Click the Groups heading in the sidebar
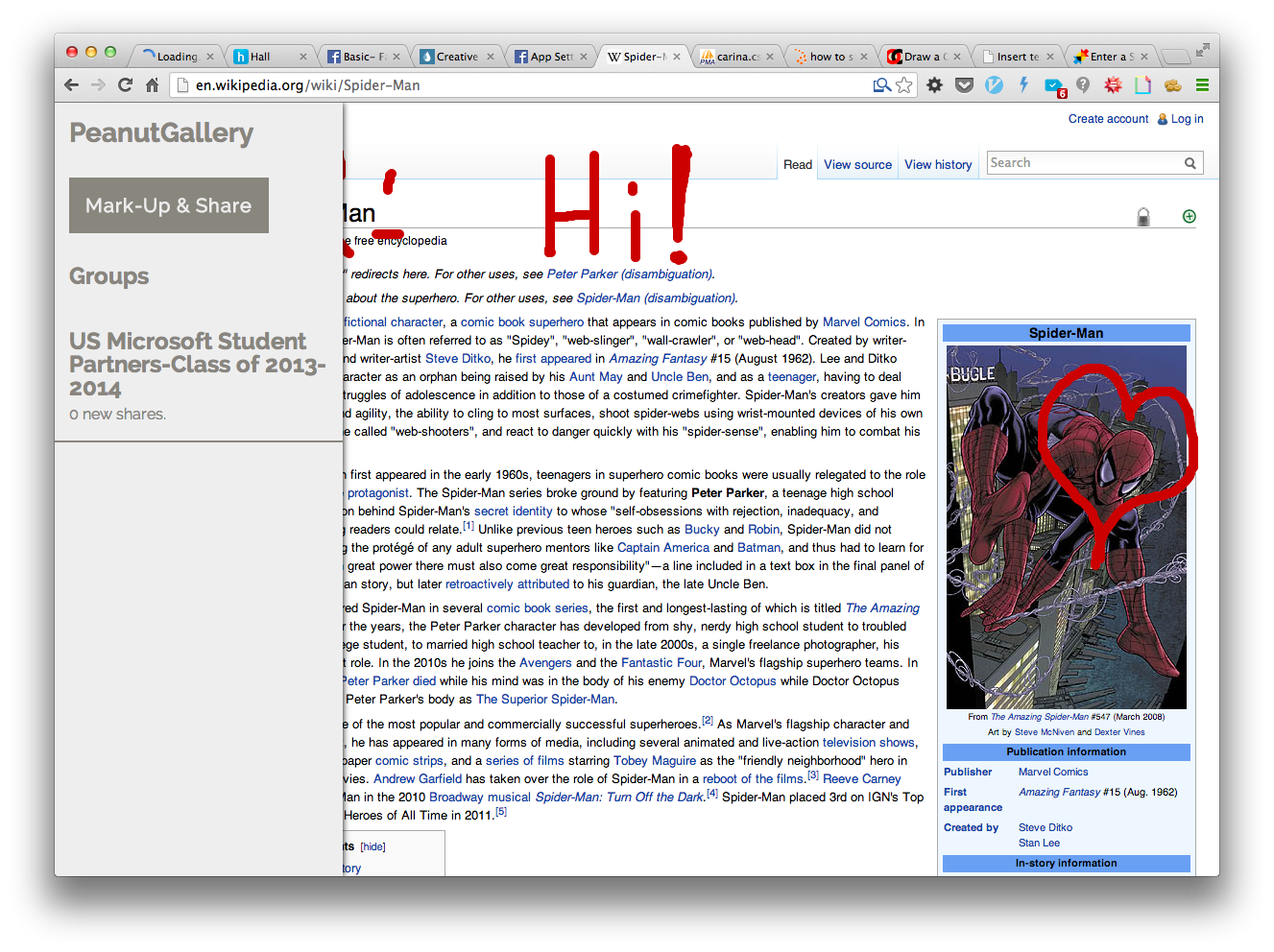Screen dimensions: 1274x952 [x=108, y=276]
